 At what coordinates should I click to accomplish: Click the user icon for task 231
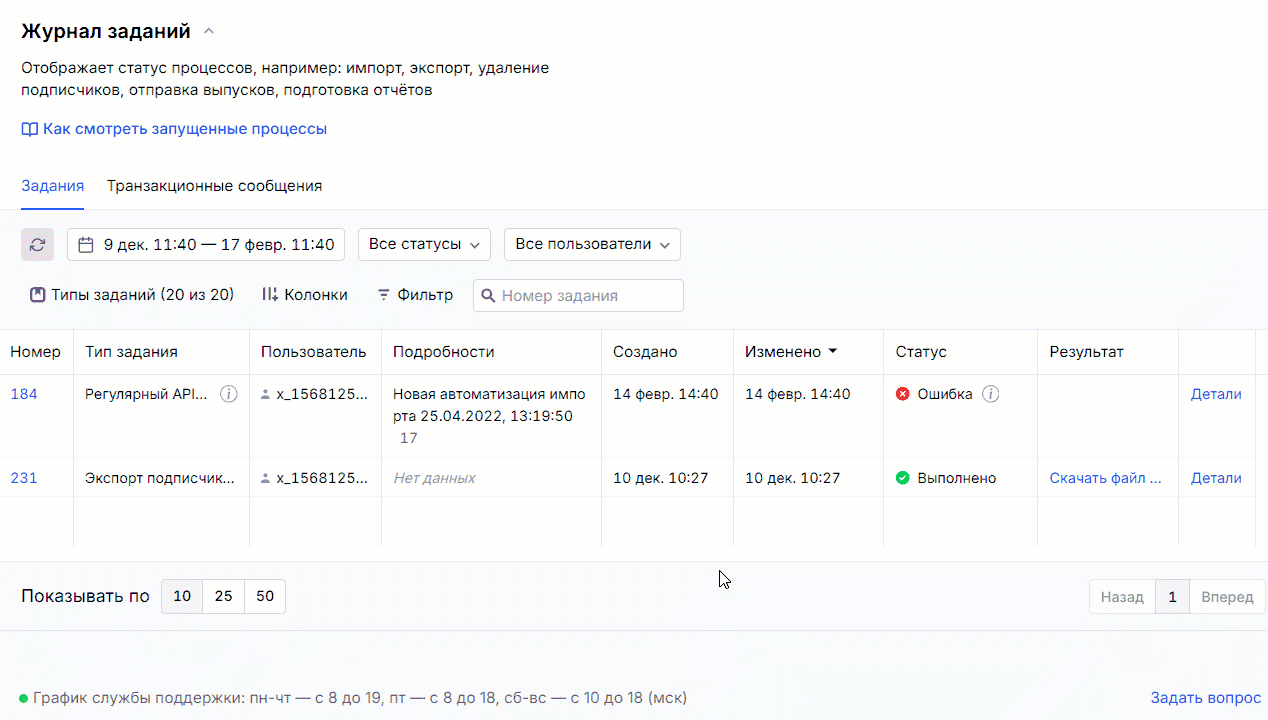[264, 477]
